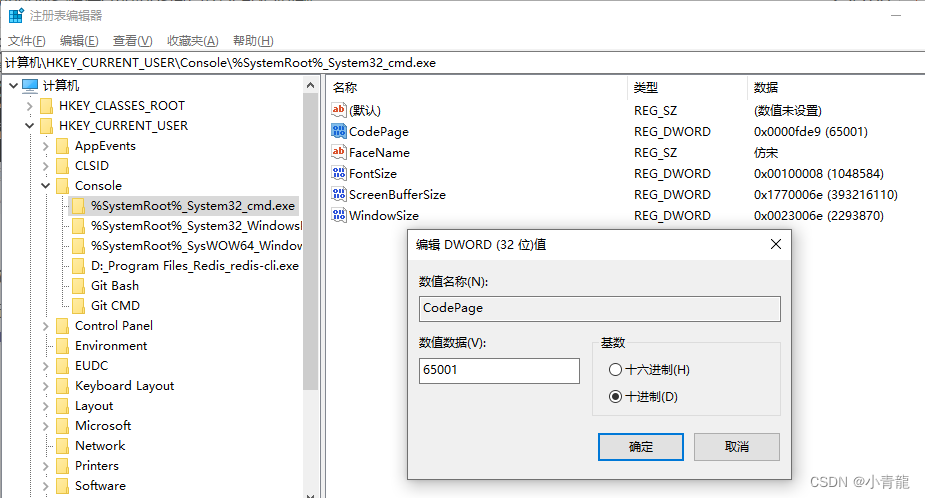Select the %SystemRoot%_System32_cmd.exe key

coord(192,206)
